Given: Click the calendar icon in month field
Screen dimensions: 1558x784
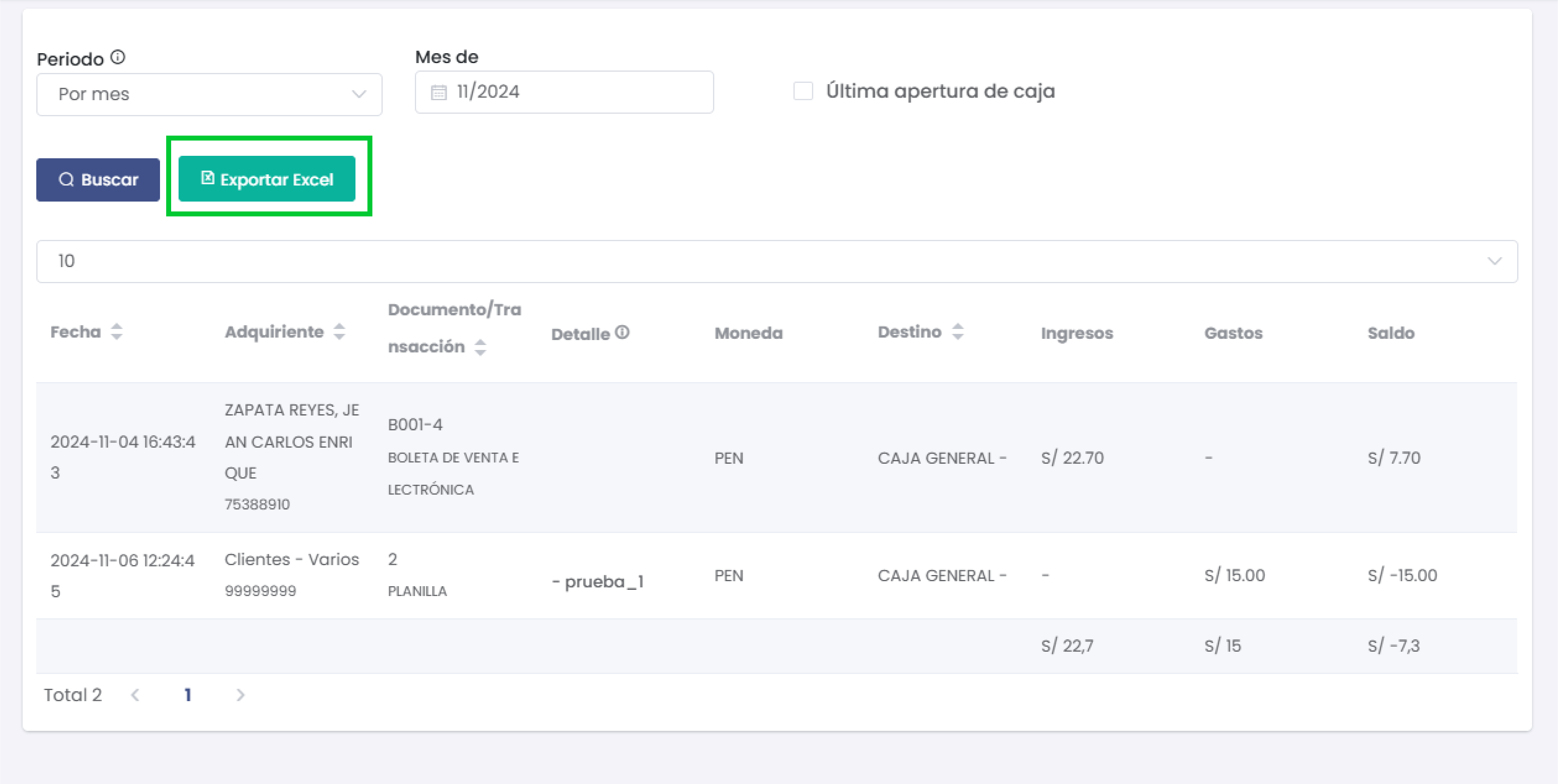Looking at the screenshot, I should pyautogui.click(x=438, y=92).
